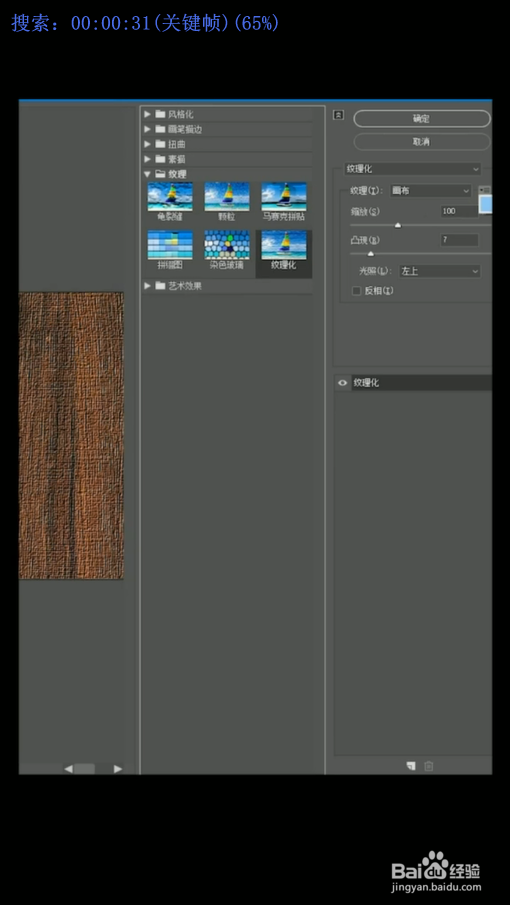Click the 凸现 slider handle
The width and height of the screenshot is (510, 905).
371,254
